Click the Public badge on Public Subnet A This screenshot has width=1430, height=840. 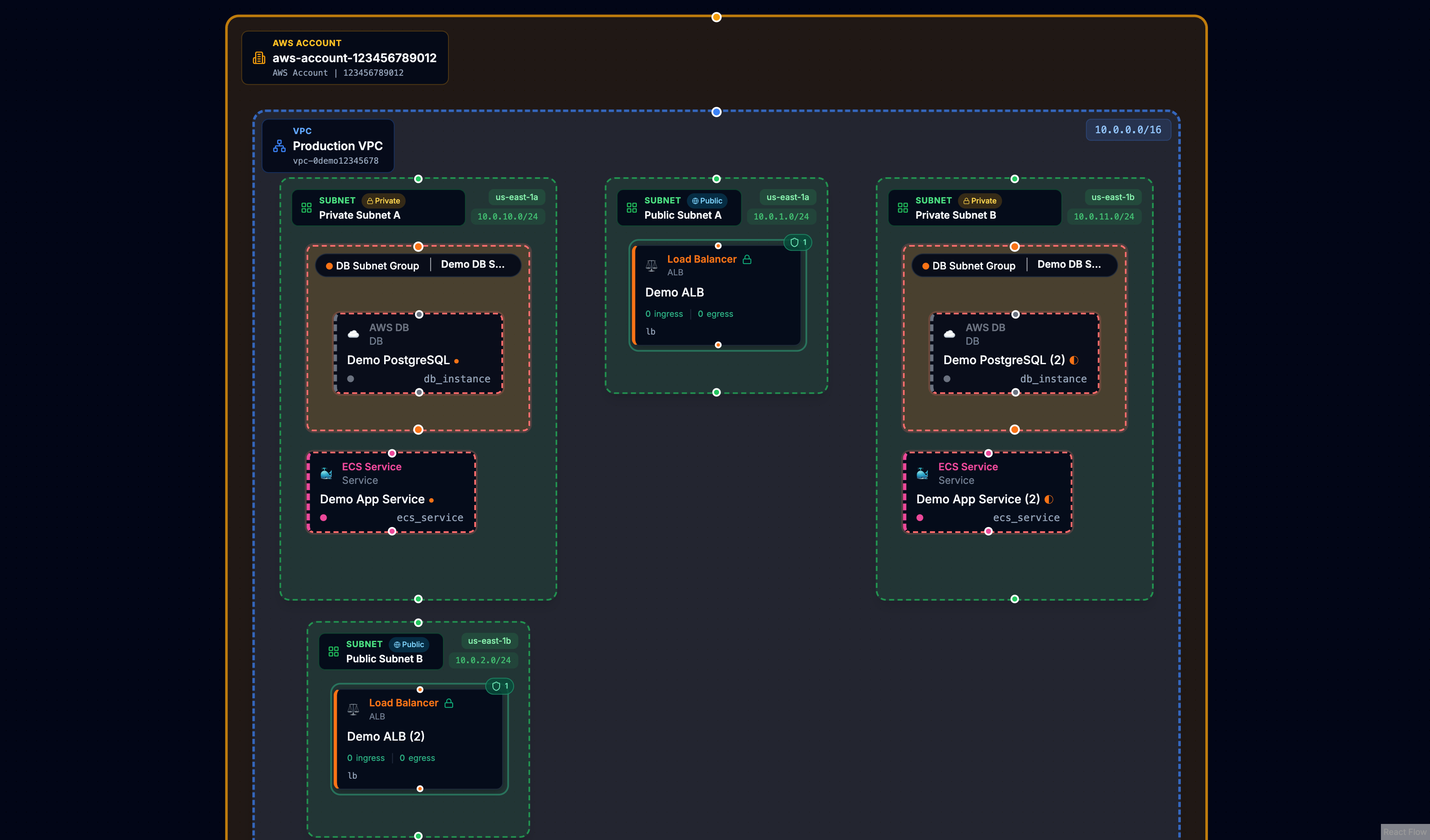(x=707, y=201)
